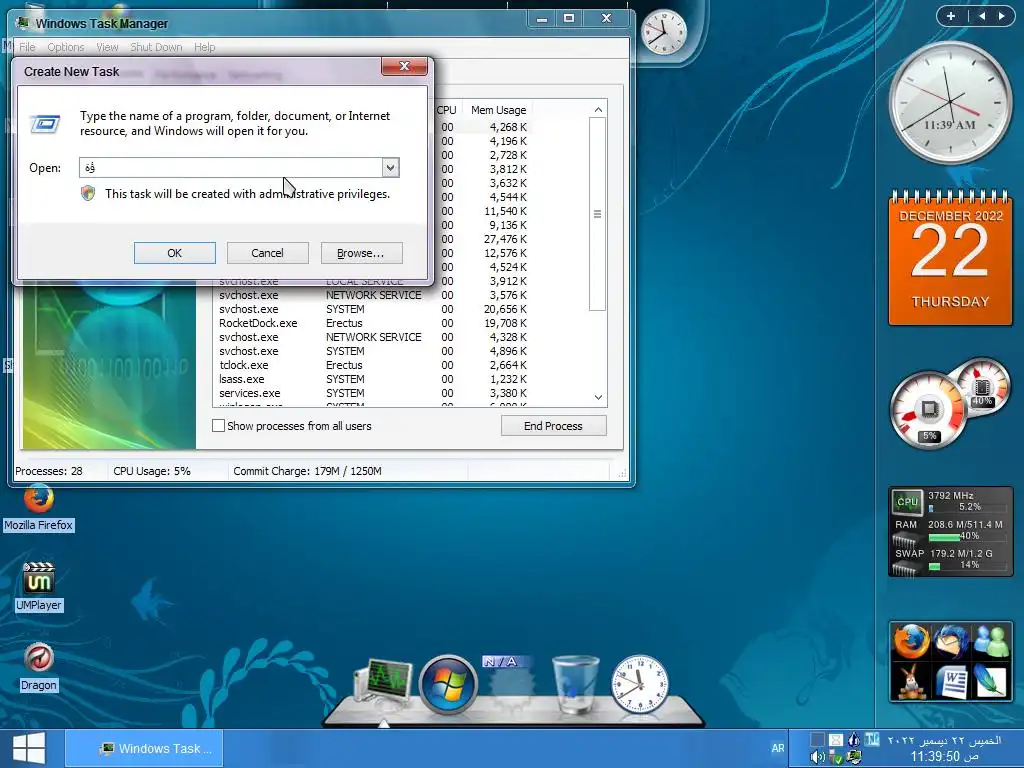Click Commit Charge status bar entry

[308, 471]
